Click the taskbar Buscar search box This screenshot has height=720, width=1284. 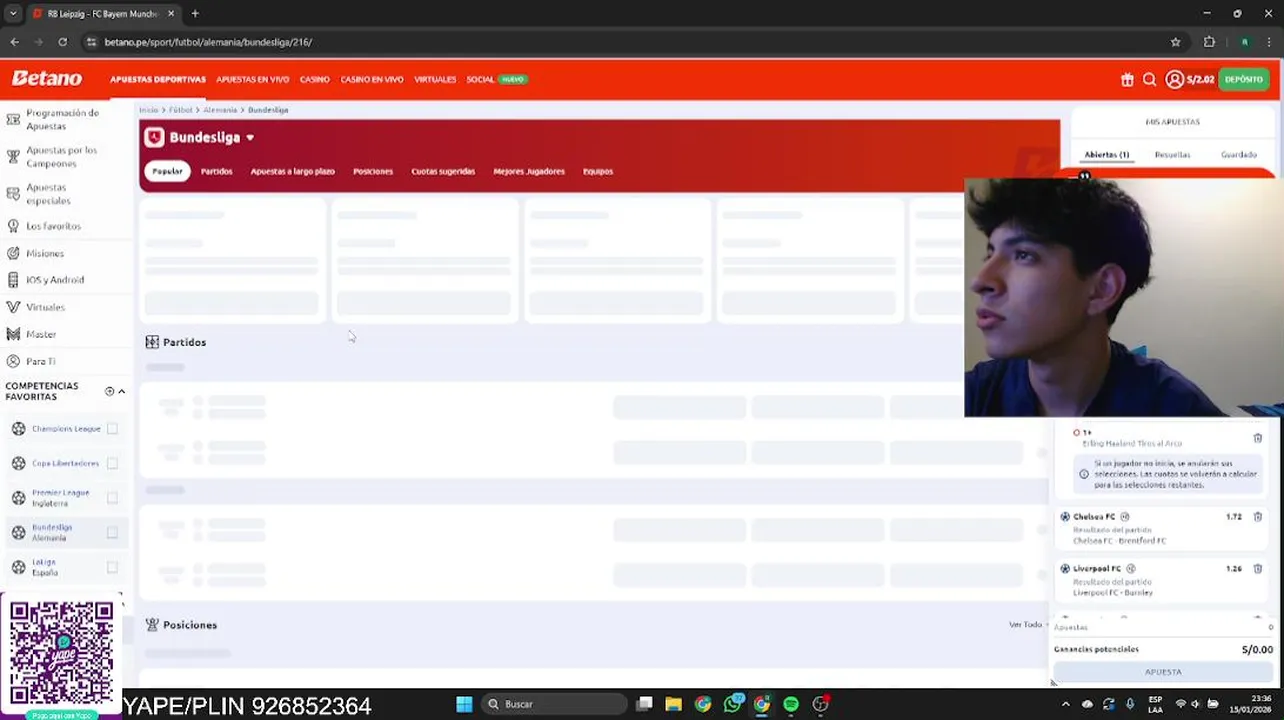[x=552, y=704]
